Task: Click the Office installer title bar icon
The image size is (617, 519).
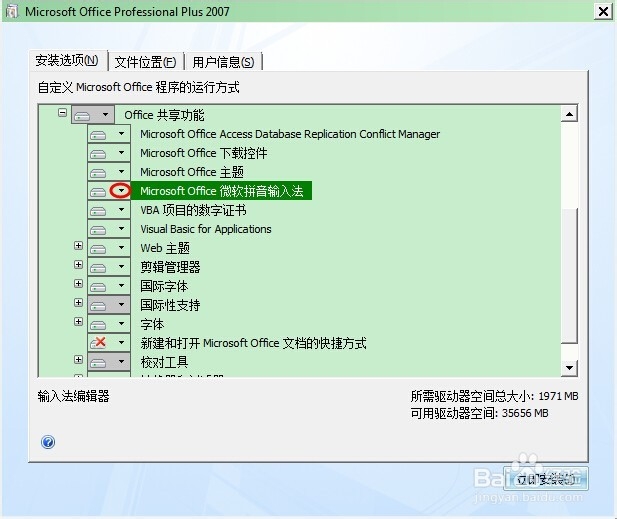Action: (12, 11)
